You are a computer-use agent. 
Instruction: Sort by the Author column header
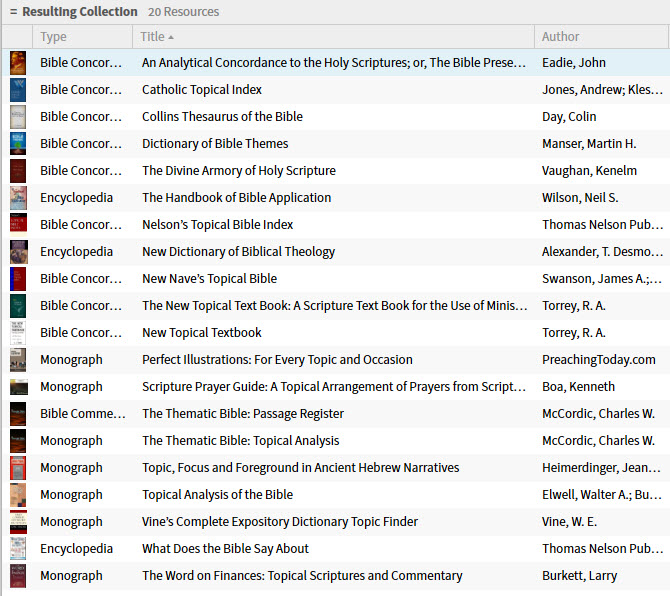tap(601, 37)
